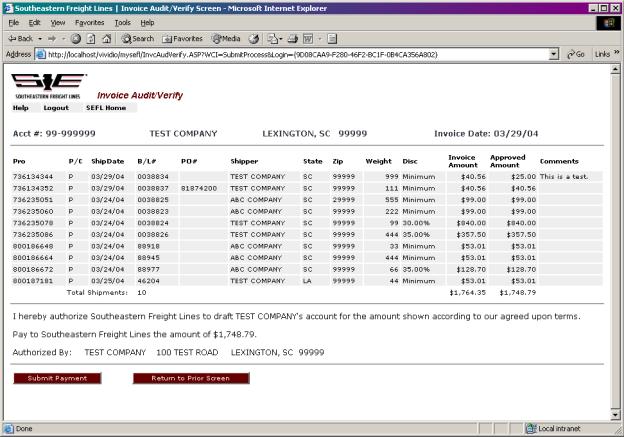Open the Favorites menu in menu bar
Viewport: 624px width, 437px height.
(x=89, y=22)
